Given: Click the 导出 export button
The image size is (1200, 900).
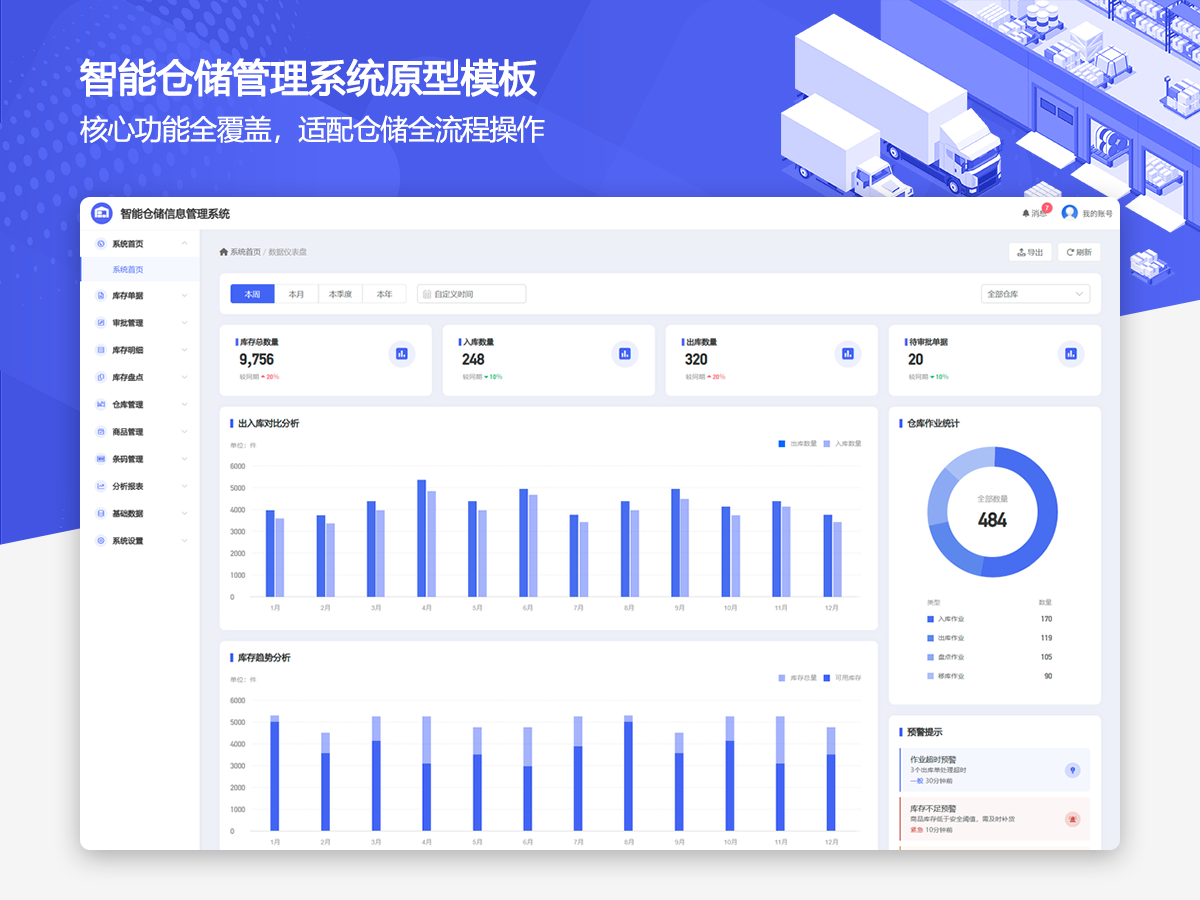Looking at the screenshot, I should 1030,252.
